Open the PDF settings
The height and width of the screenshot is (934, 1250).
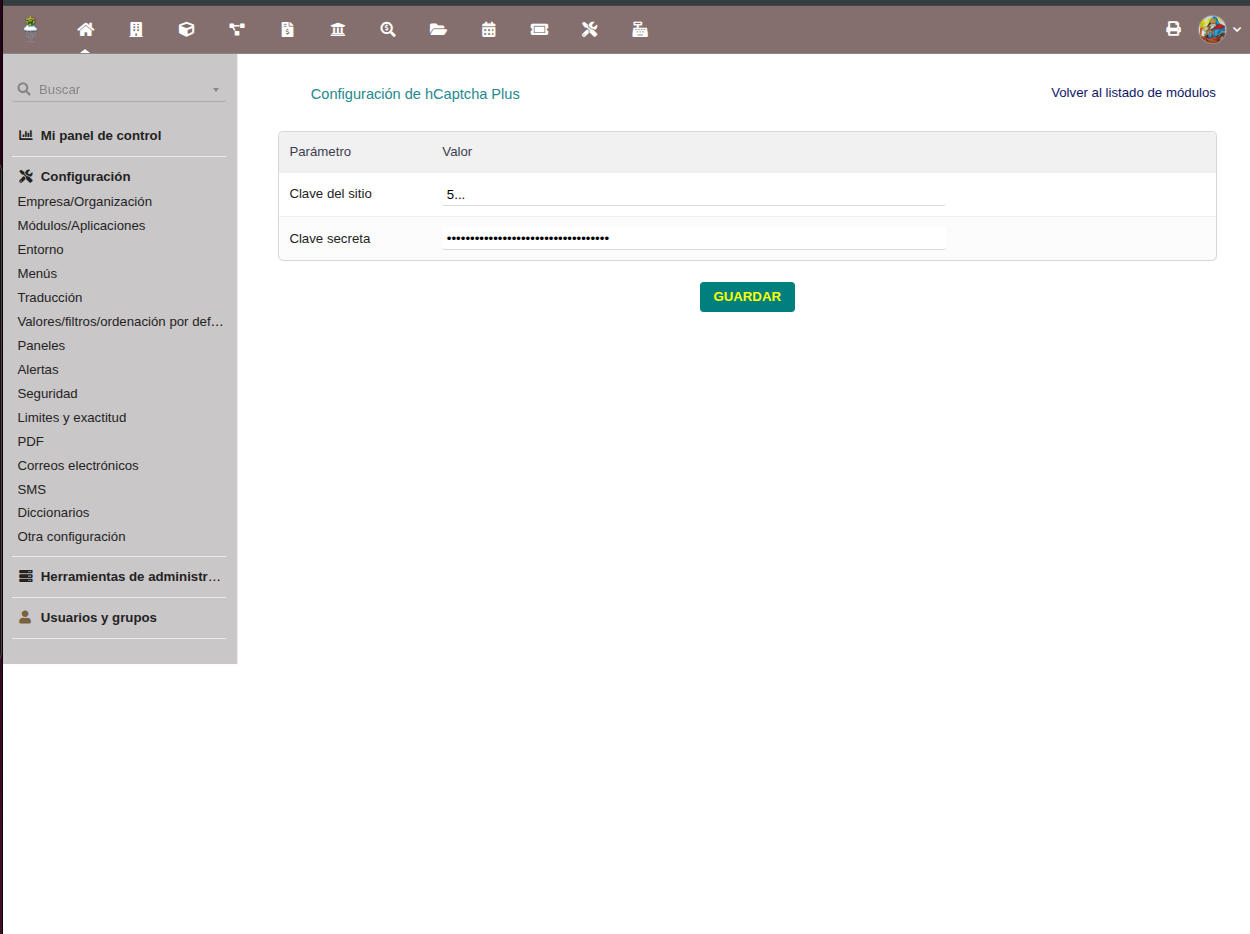point(31,441)
